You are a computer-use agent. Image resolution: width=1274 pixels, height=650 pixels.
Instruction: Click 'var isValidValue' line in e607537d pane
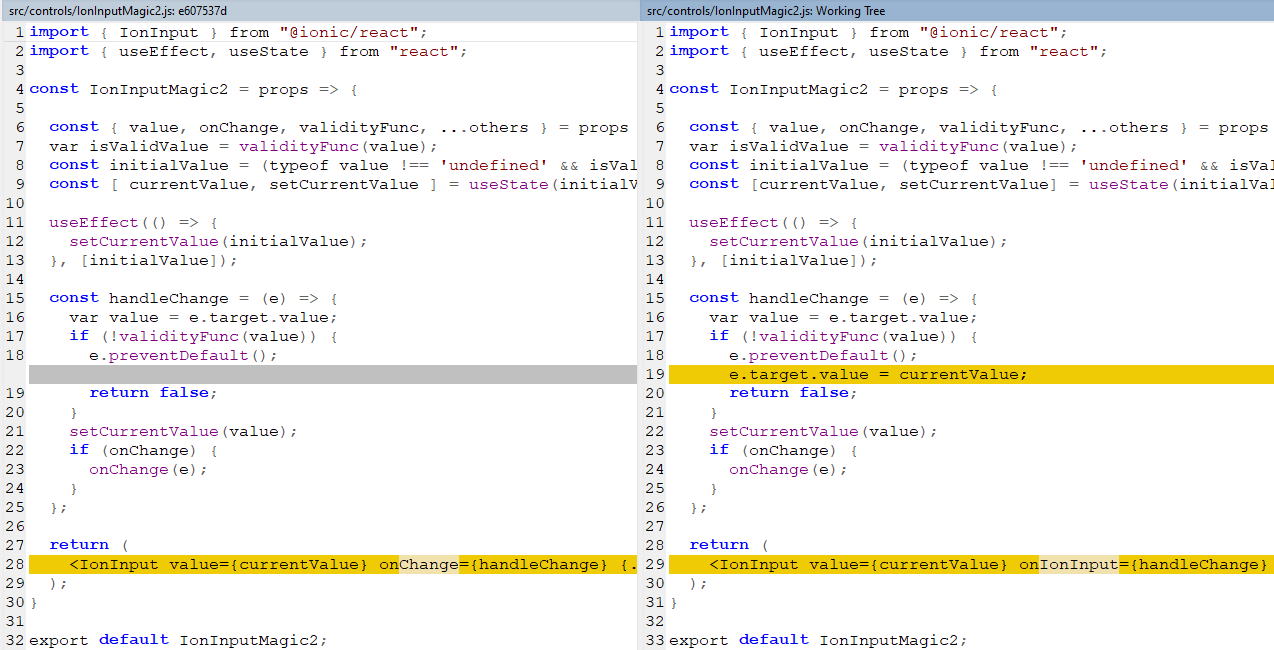coord(243,146)
